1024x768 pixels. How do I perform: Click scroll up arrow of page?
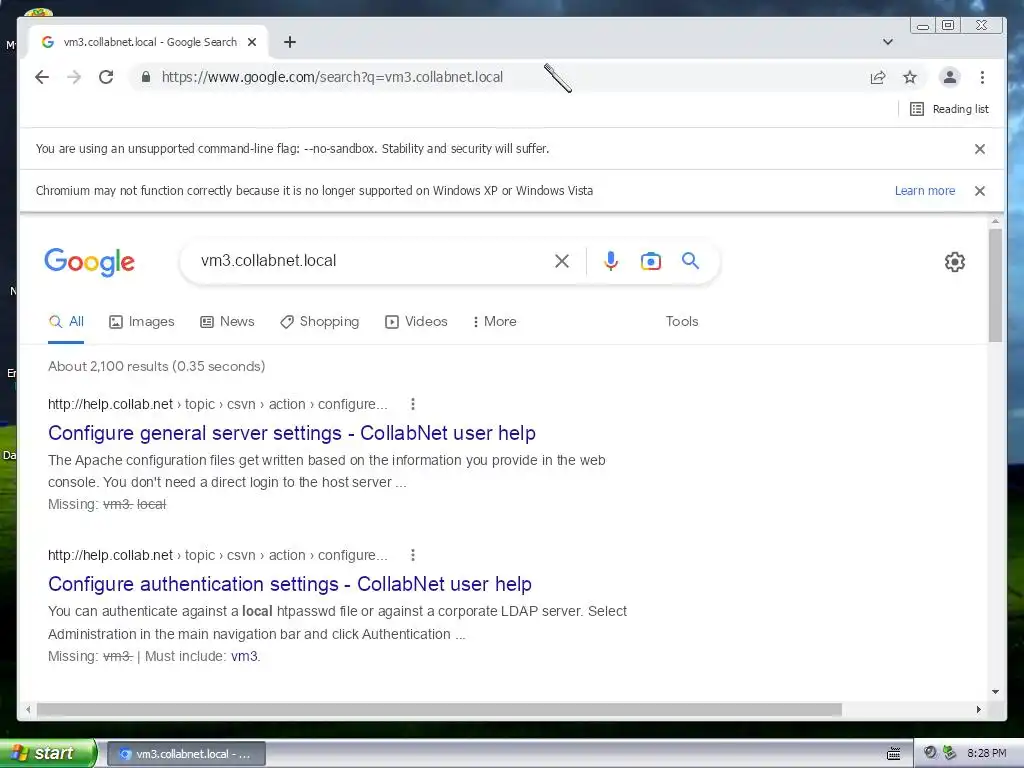(995, 222)
